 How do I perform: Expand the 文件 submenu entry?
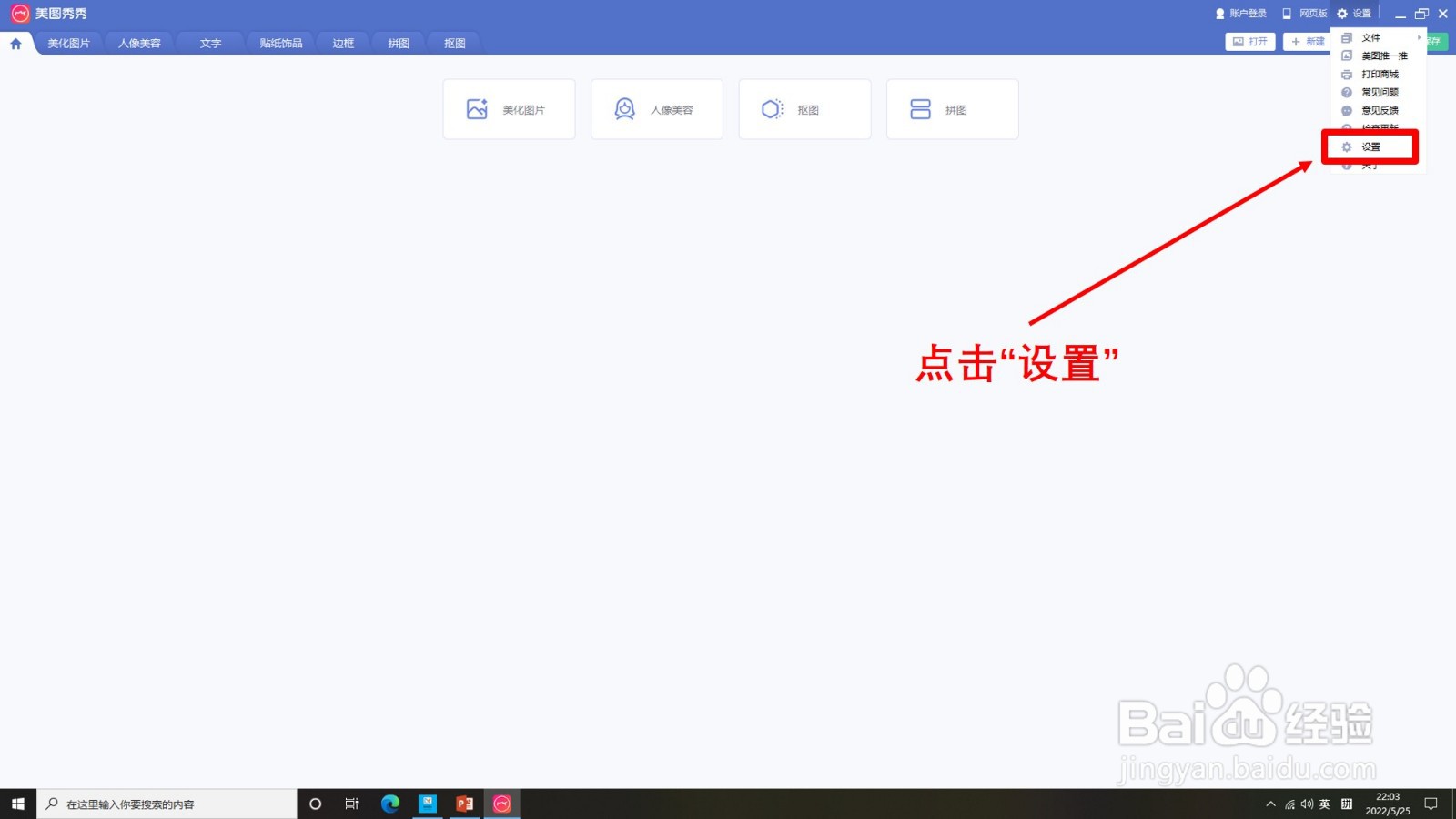point(1378,37)
